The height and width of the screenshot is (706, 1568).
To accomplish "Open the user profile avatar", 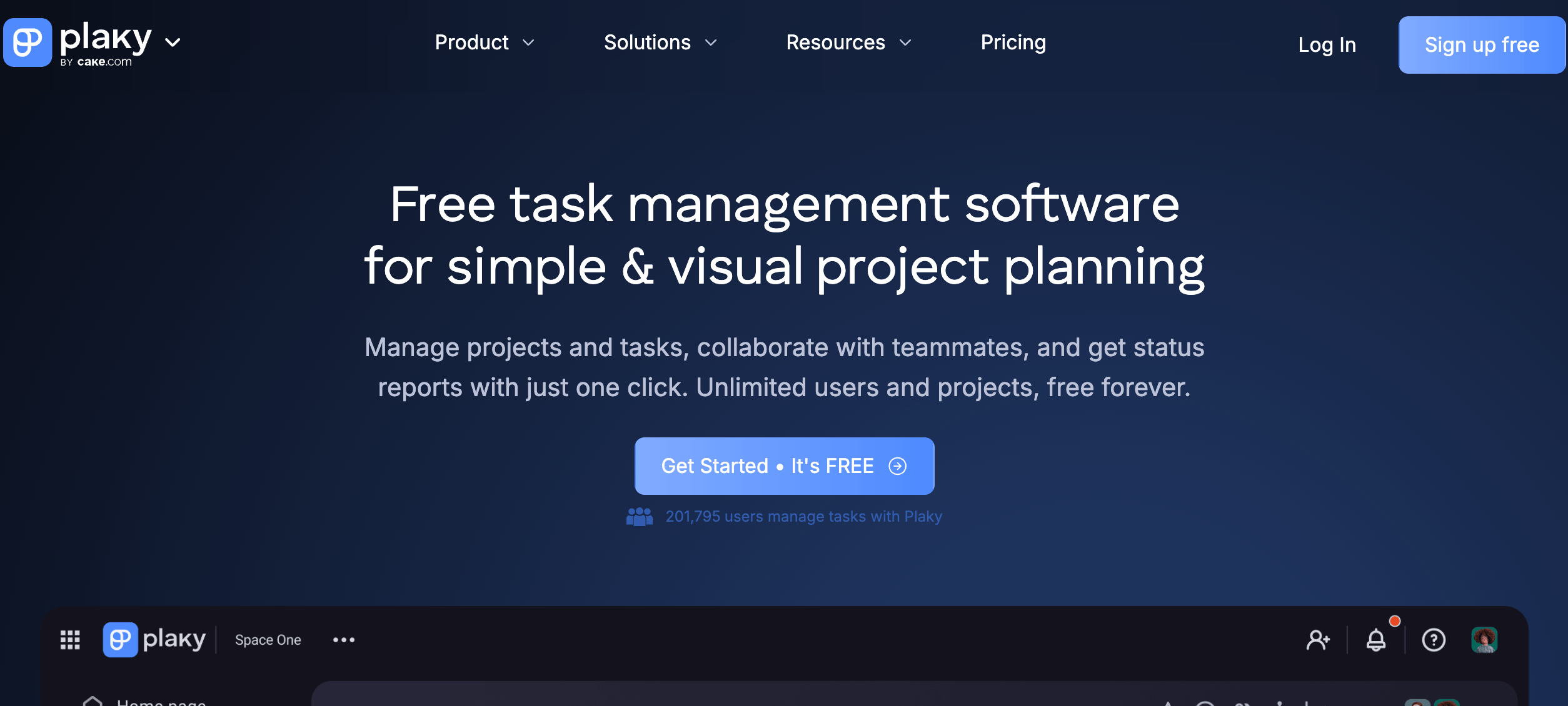I will click(1484, 640).
